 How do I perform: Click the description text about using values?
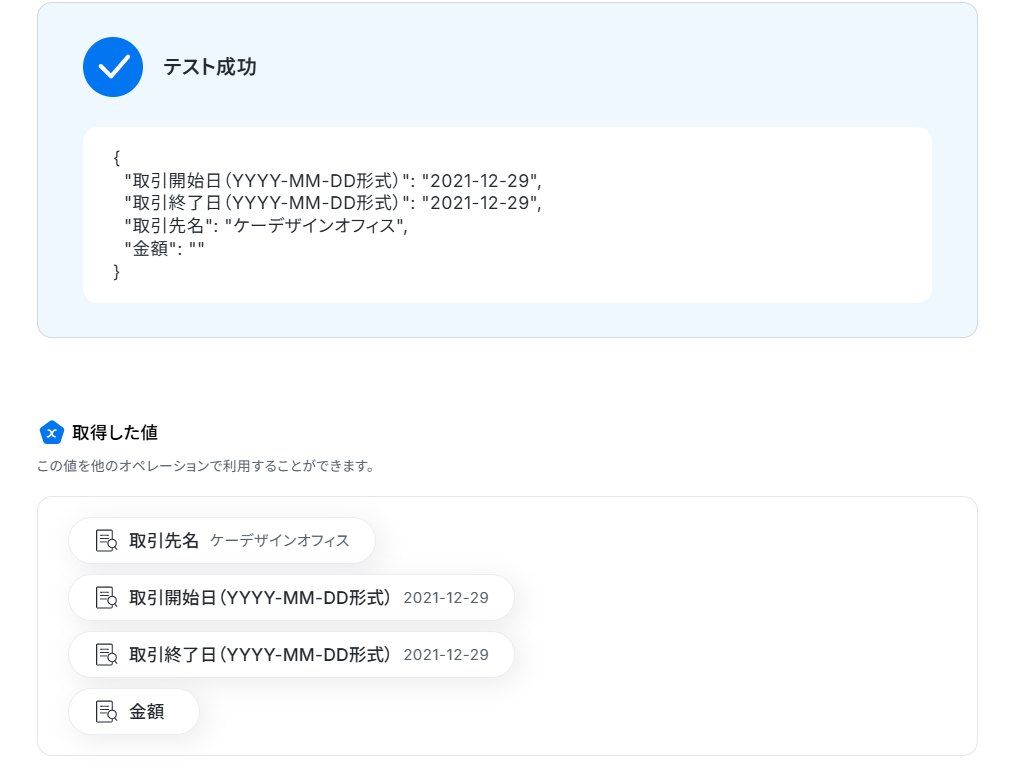206,466
